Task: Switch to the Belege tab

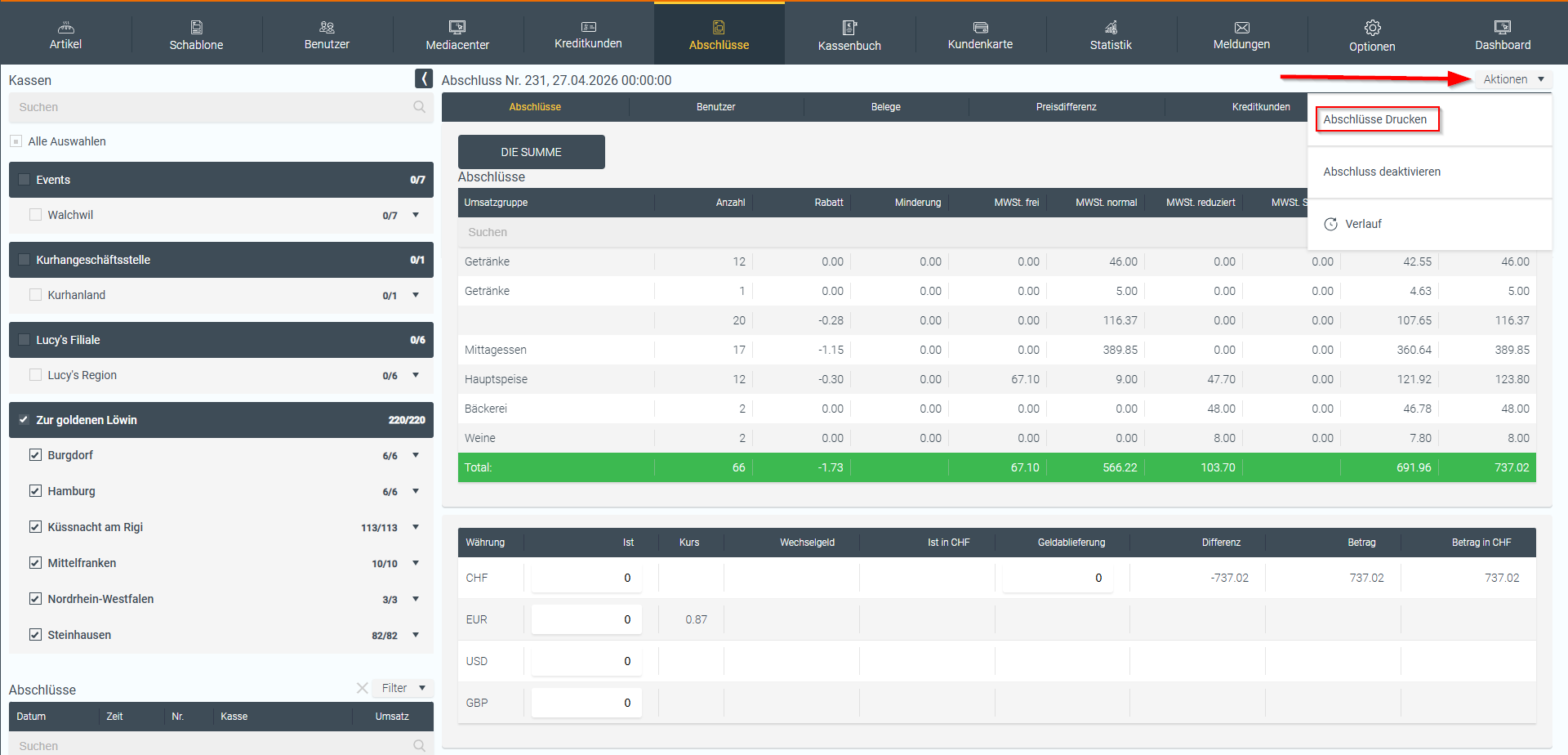Action: click(885, 107)
